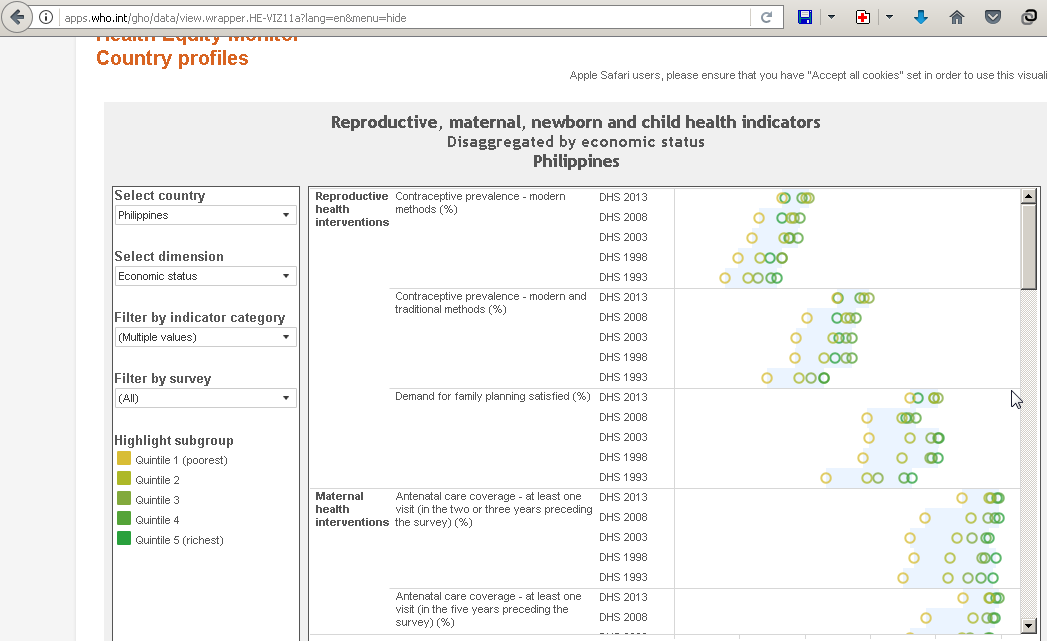Open the Economic status dimension dropdown
1047x641 pixels.
click(x=206, y=276)
